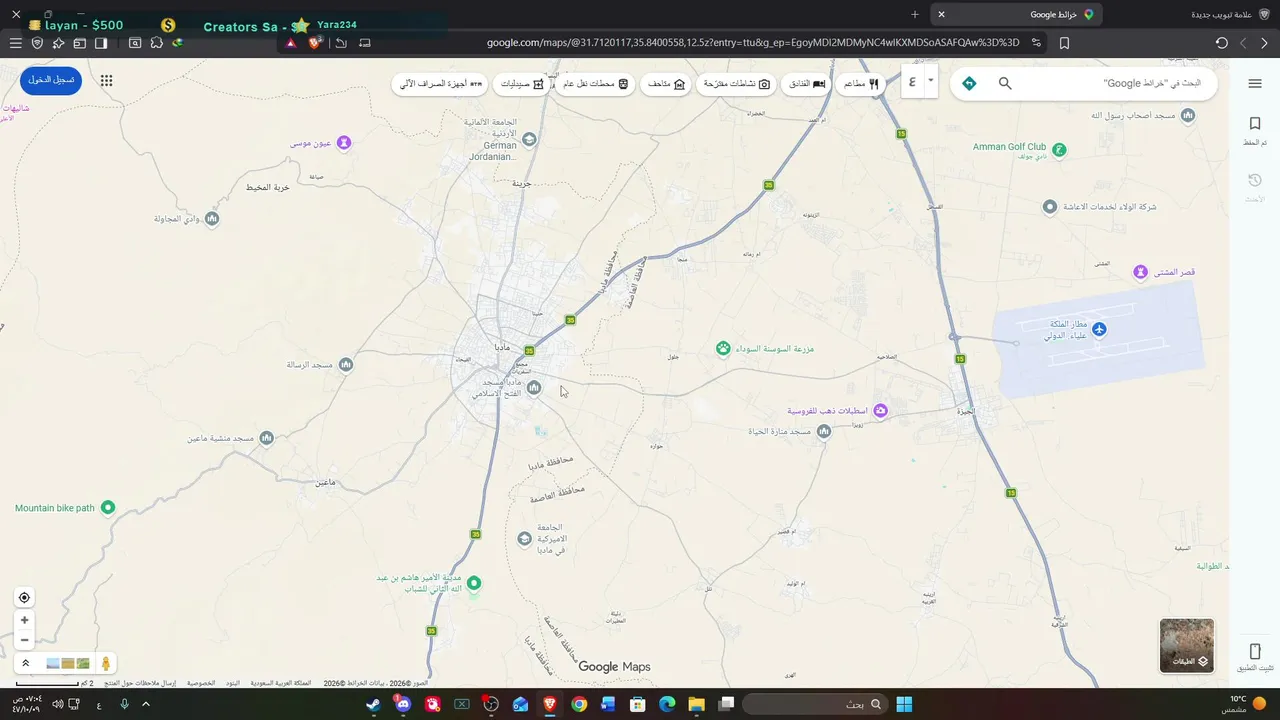Click German Jordanian University marker

click(530, 139)
